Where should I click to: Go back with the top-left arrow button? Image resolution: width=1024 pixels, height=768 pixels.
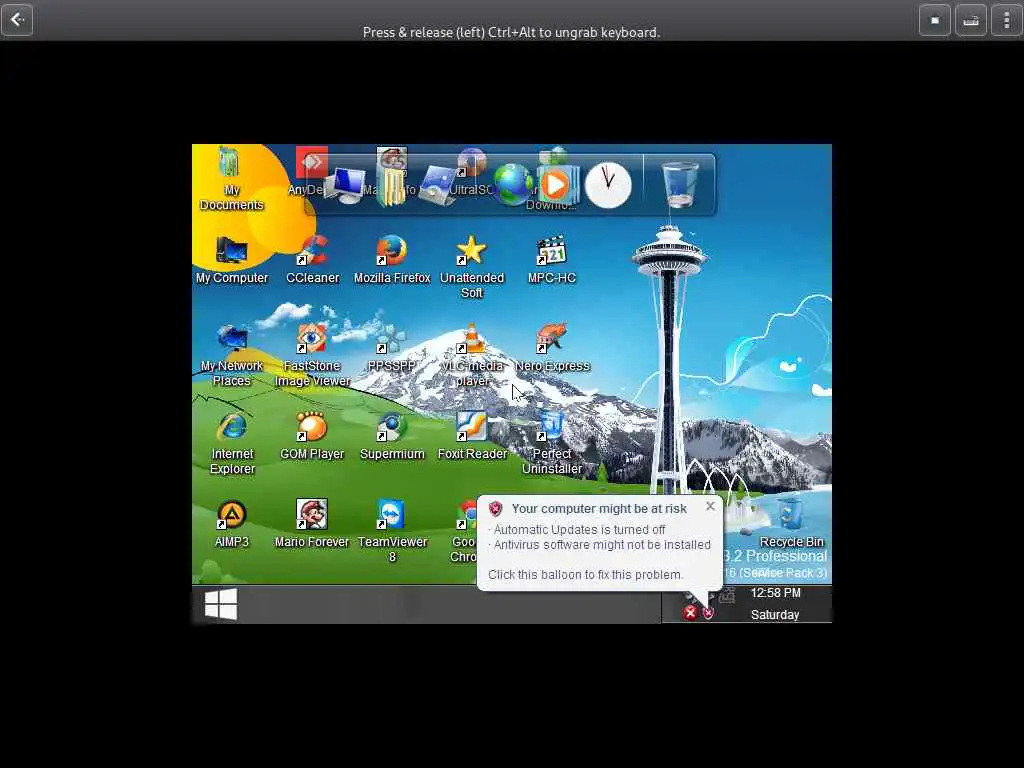[17, 20]
